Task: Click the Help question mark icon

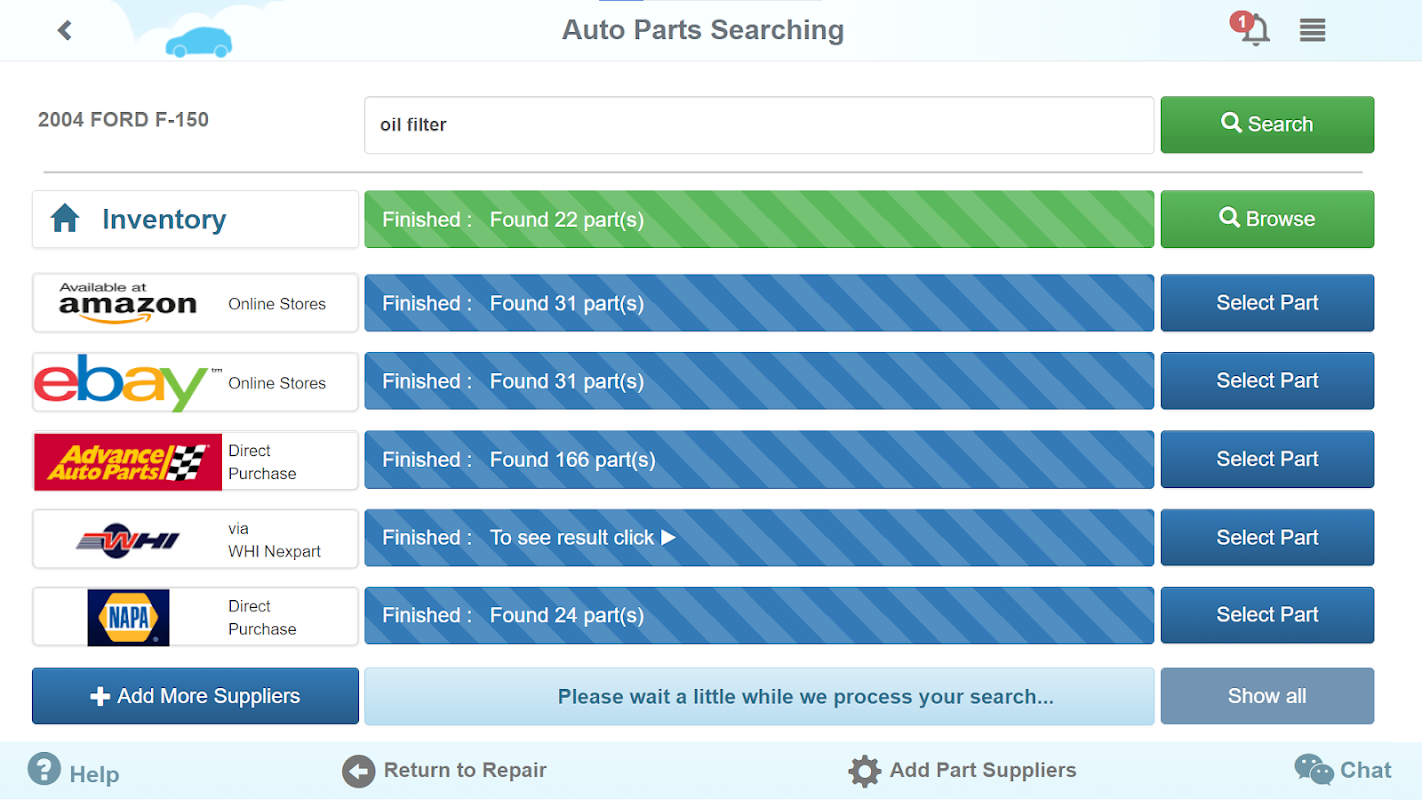Action: 44,769
